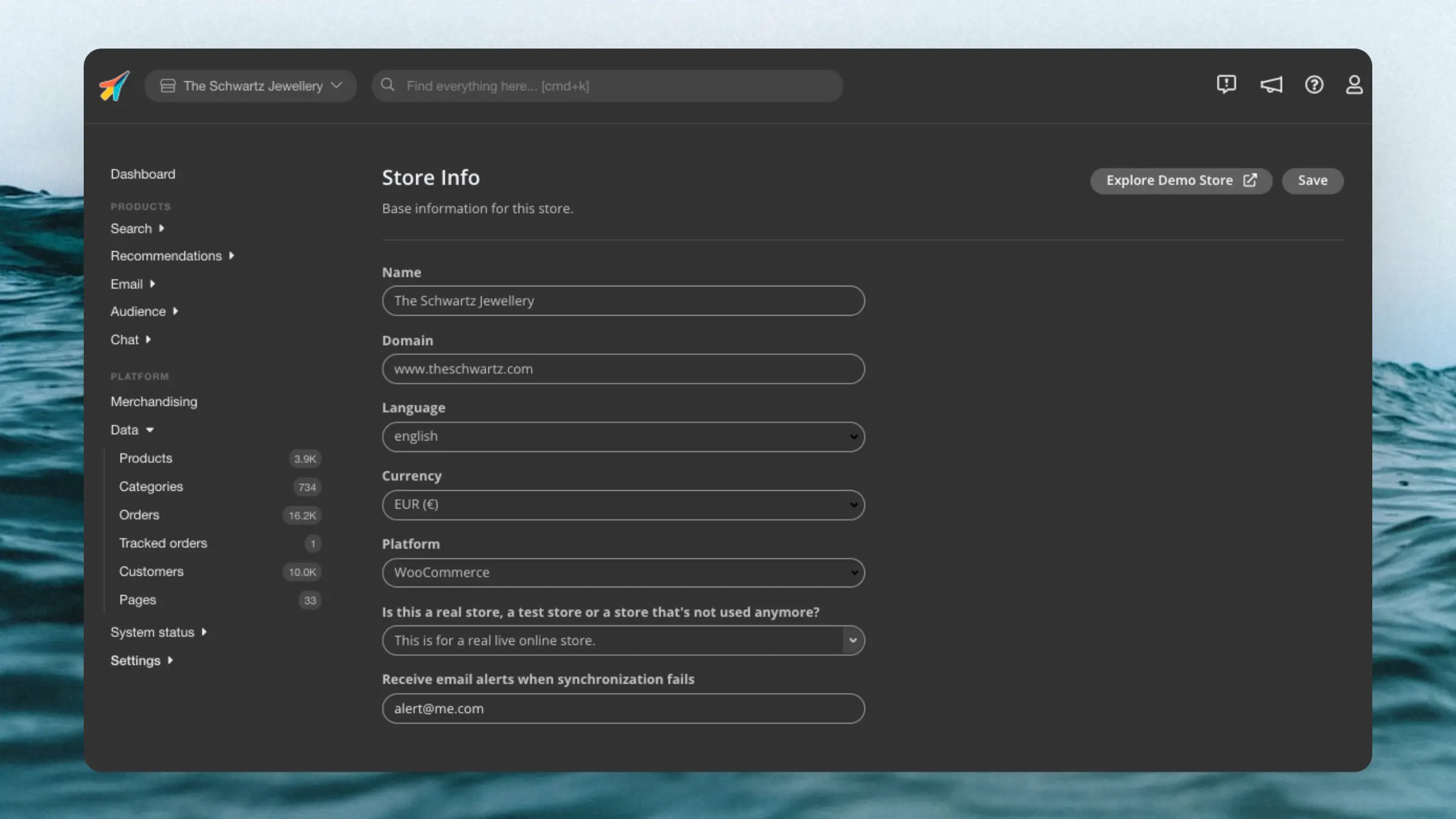This screenshot has width=1456, height=819.
Task: Open The Schwartz Jewellery store switcher
Action: click(x=251, y=86)
